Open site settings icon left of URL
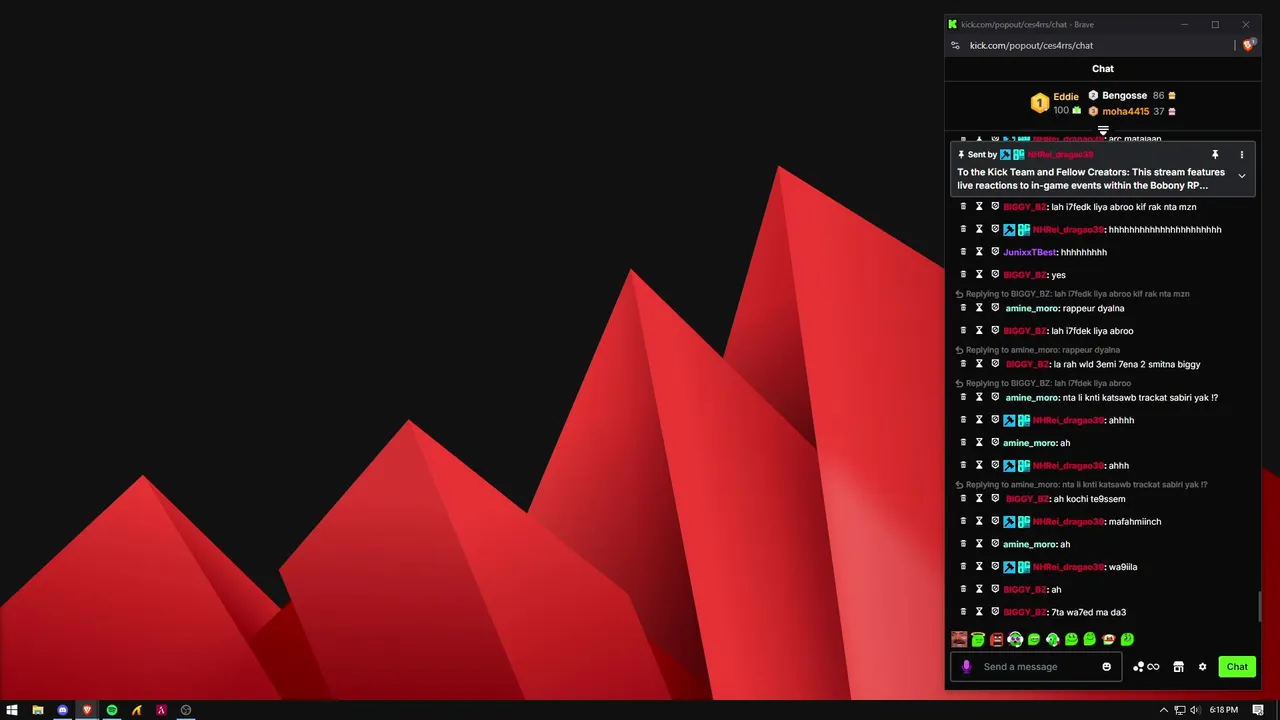Viewport: 1280px width, 720px height. [955, 45]
